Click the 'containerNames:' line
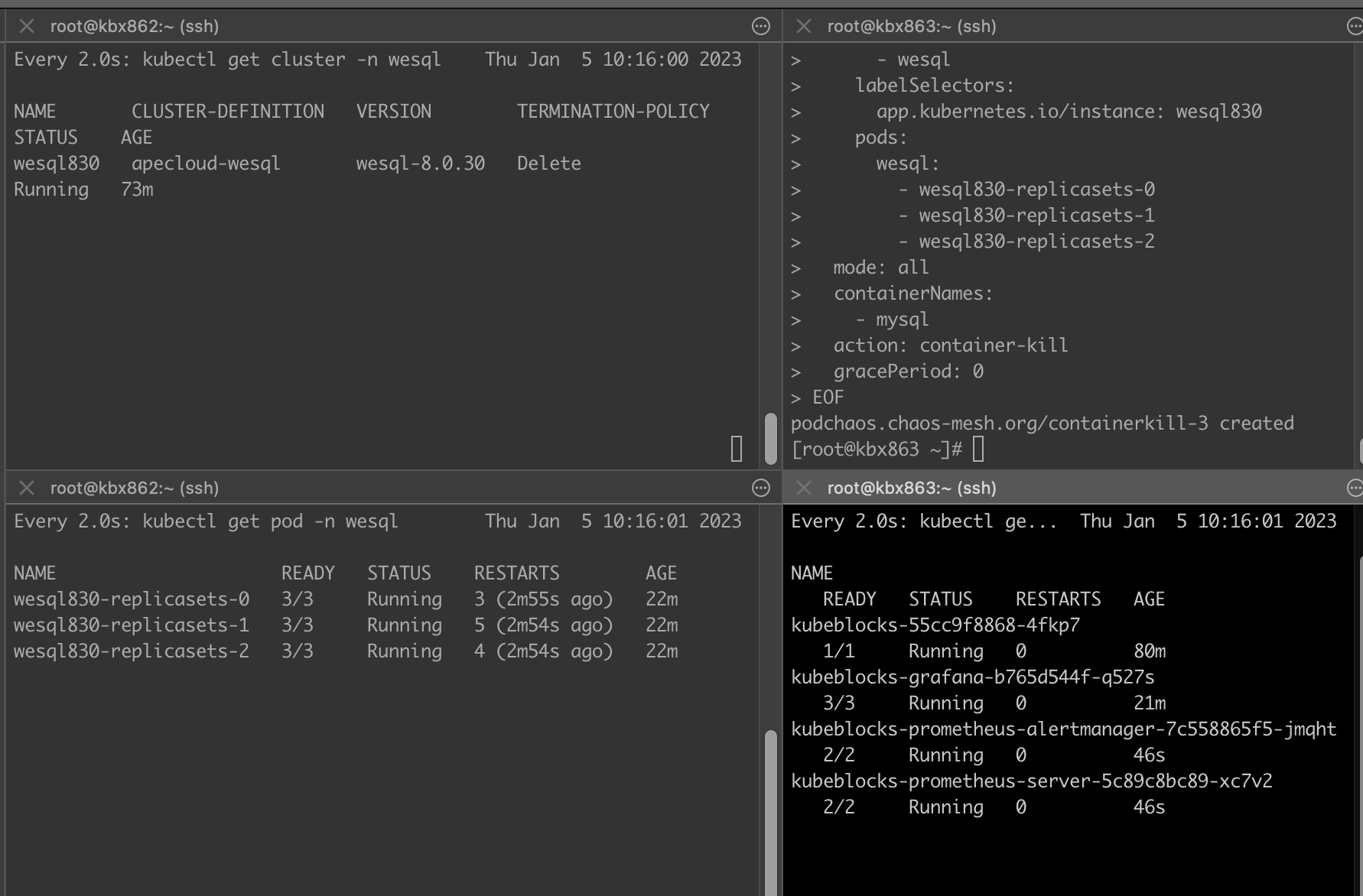 click(913, 294)
